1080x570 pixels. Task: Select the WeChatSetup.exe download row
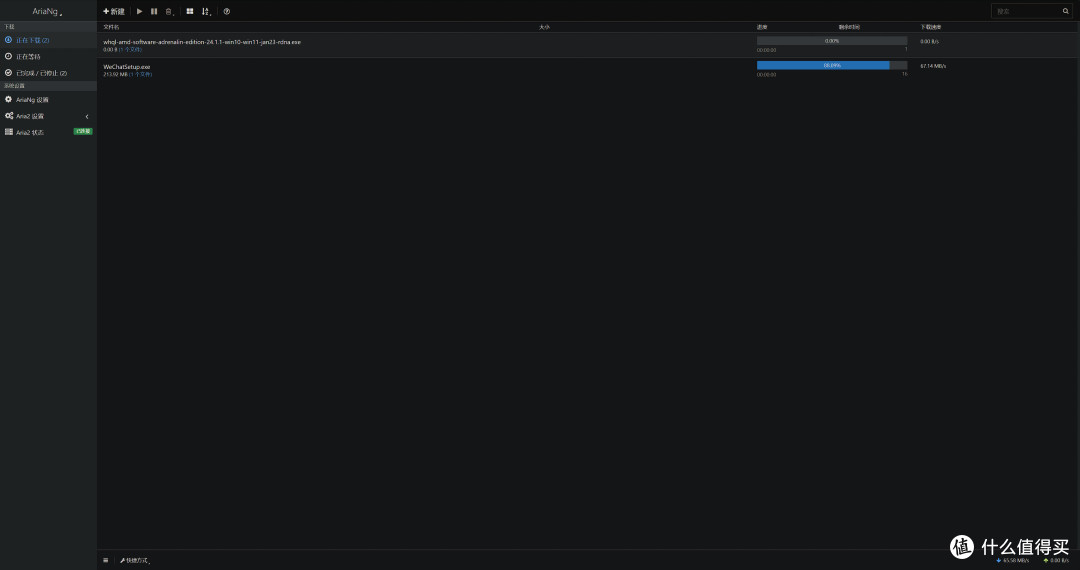[588, 70]
